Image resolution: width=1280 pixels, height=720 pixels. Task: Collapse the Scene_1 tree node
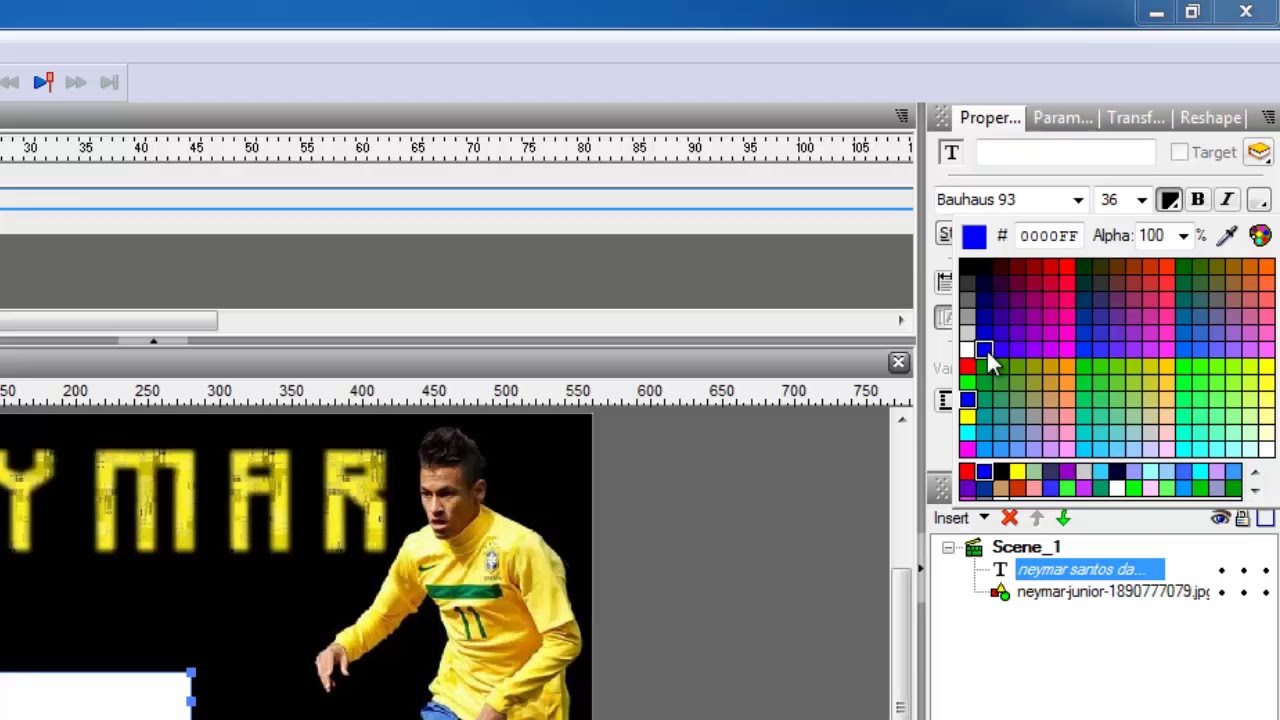[948, 547]
